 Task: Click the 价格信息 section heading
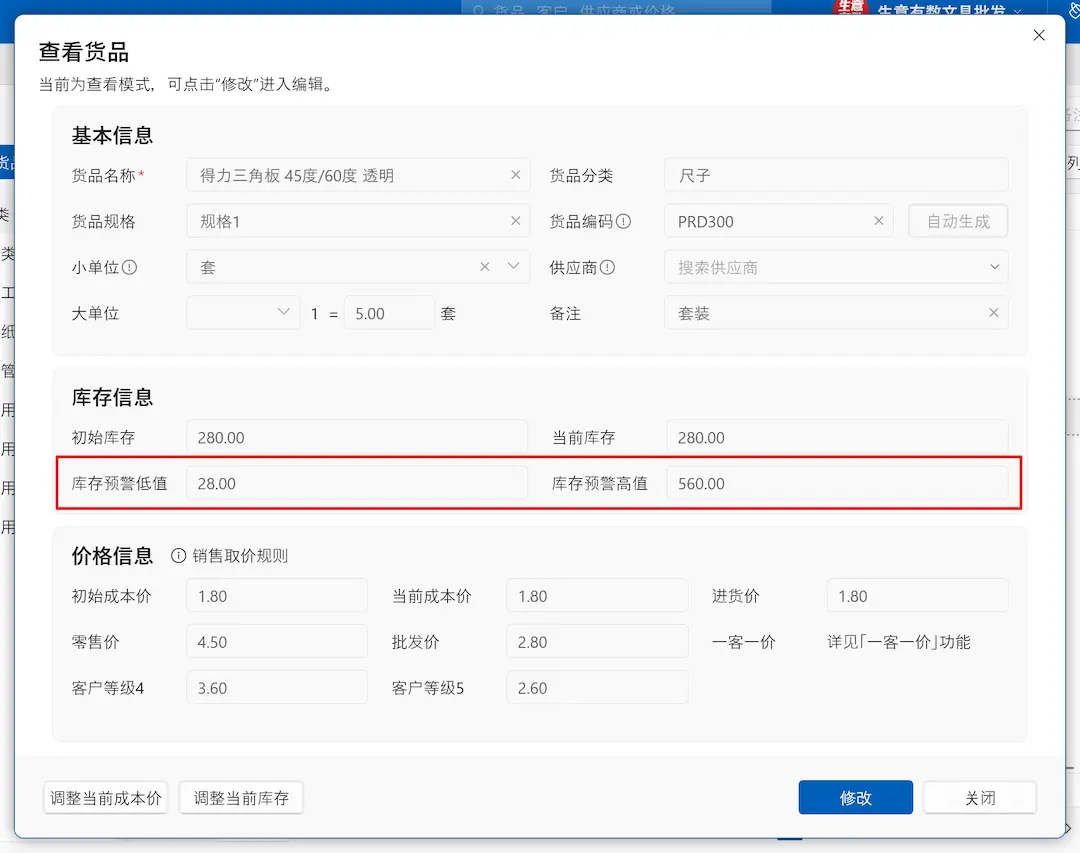112,555
